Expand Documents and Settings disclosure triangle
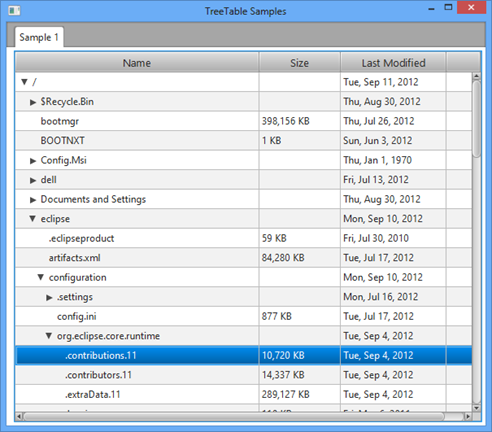 pyautogui.click(x=33, y=200)
